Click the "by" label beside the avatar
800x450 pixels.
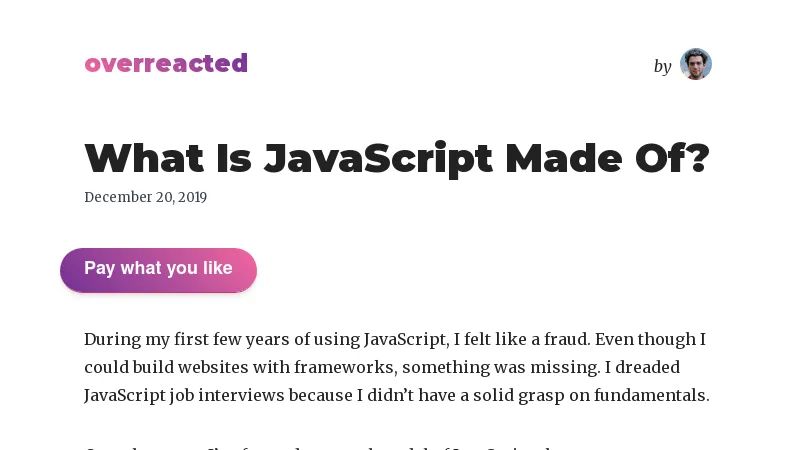pos(662,66)
